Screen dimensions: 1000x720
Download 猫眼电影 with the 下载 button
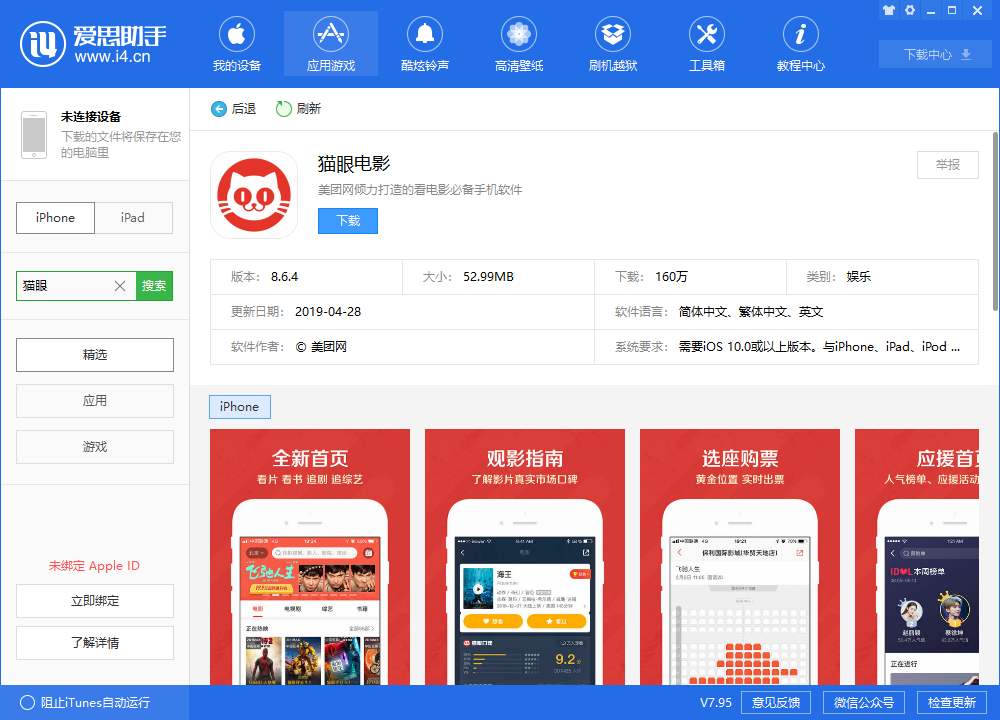tap(347, 220)
